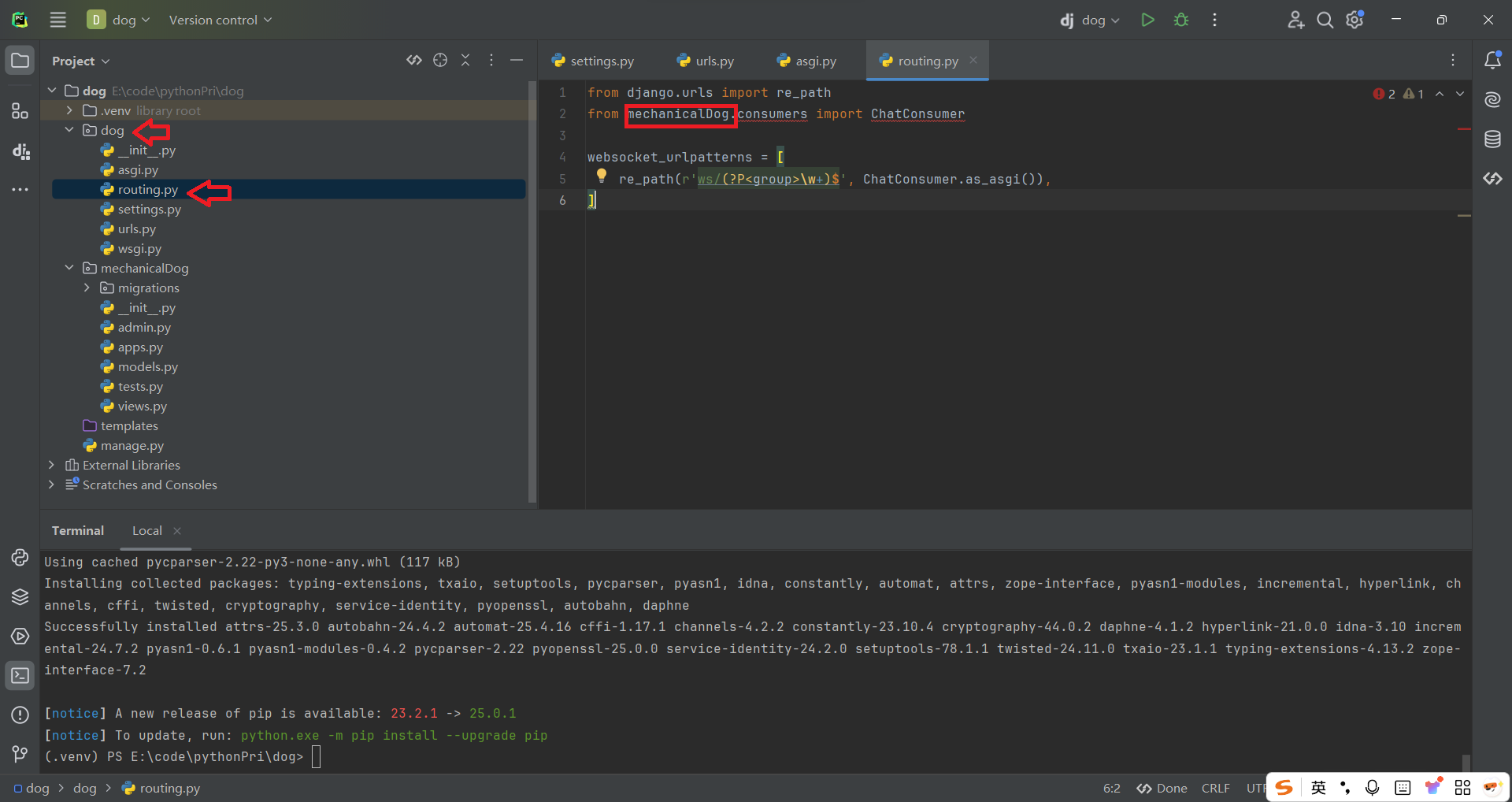Viewport: 1512px width, 802px height.
Task: Open Search Everywhere with the magnifier icon
Action: (1325, 20)
